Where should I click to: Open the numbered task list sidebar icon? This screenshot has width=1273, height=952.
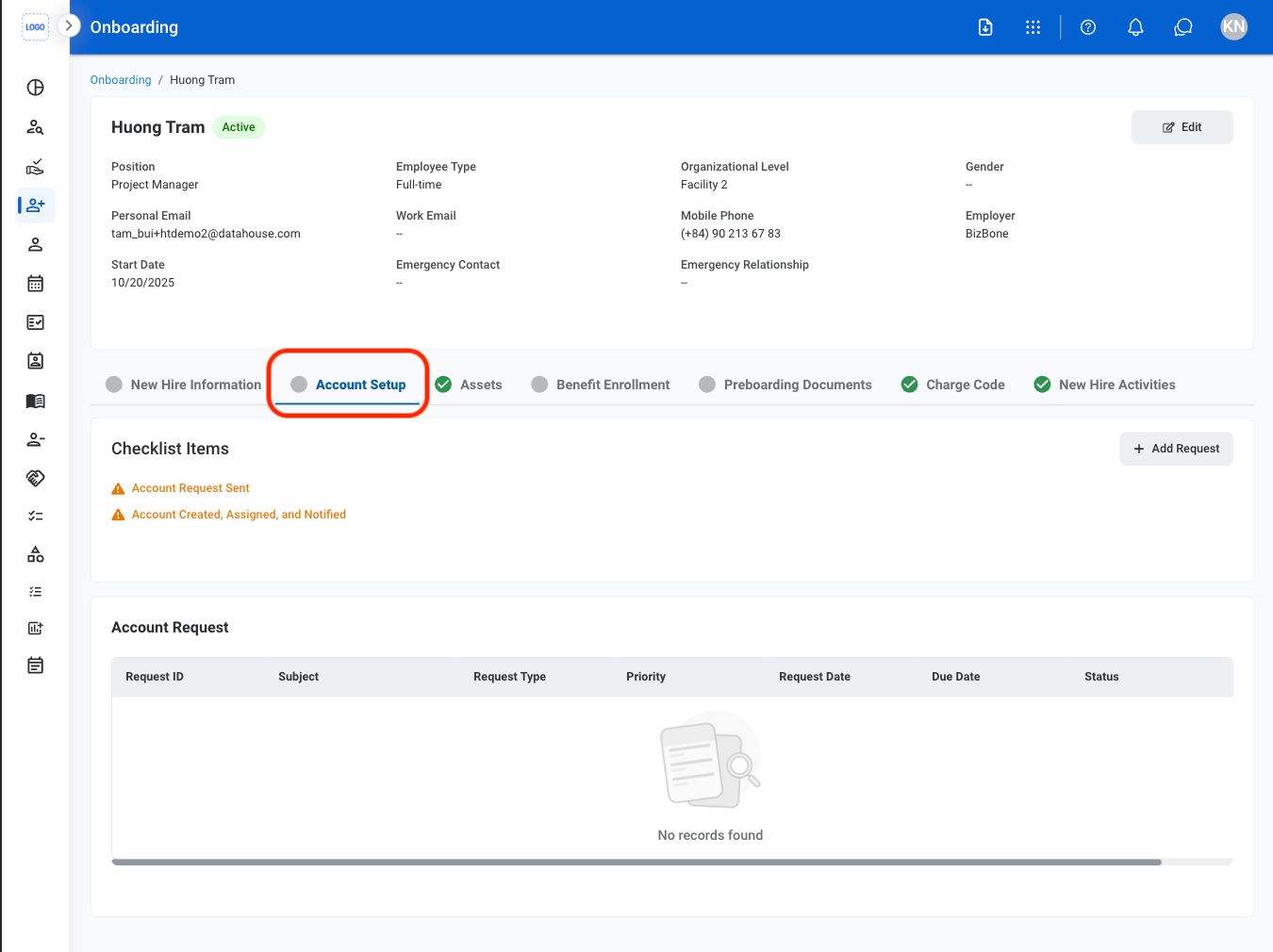36,592
